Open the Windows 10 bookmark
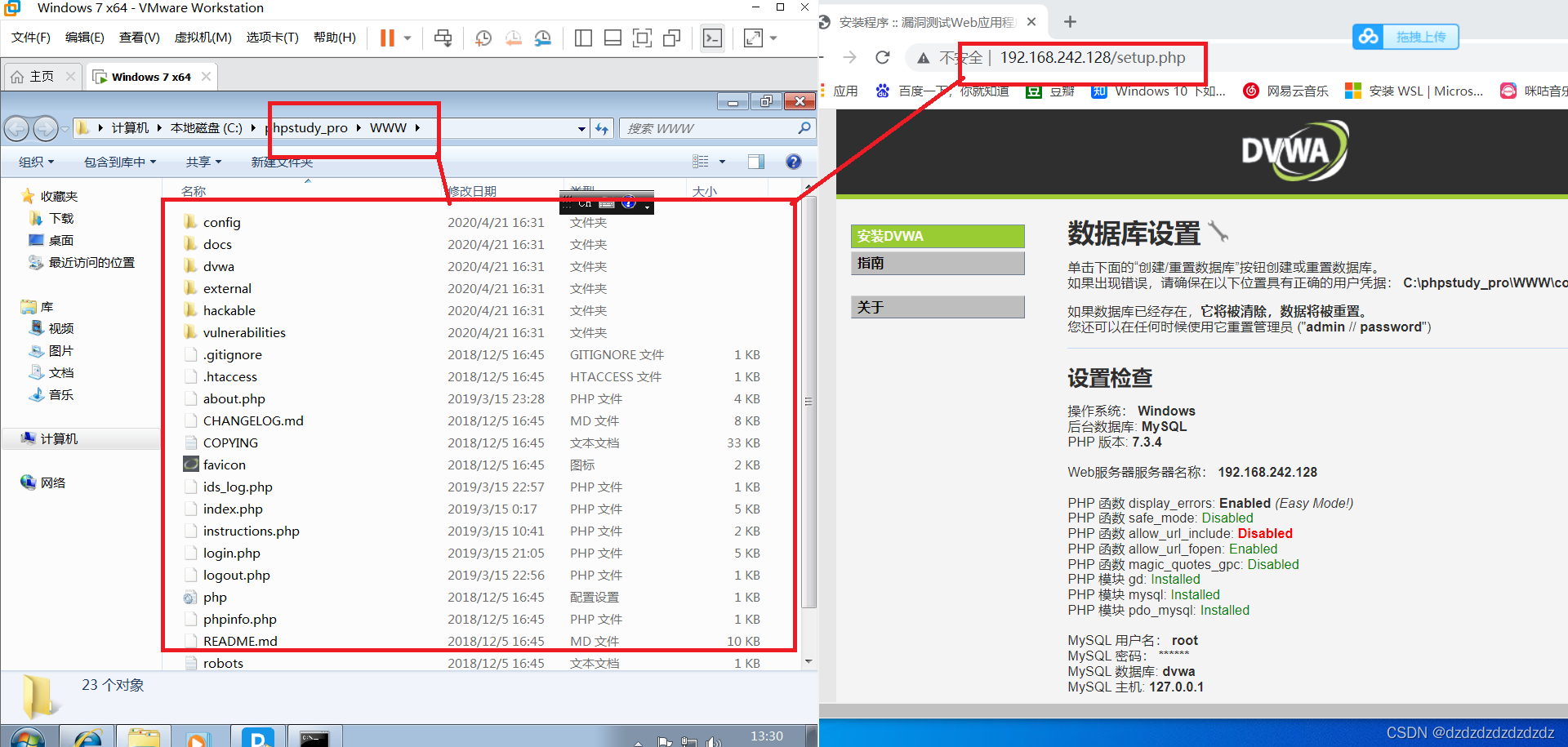 click(1159, 91)
